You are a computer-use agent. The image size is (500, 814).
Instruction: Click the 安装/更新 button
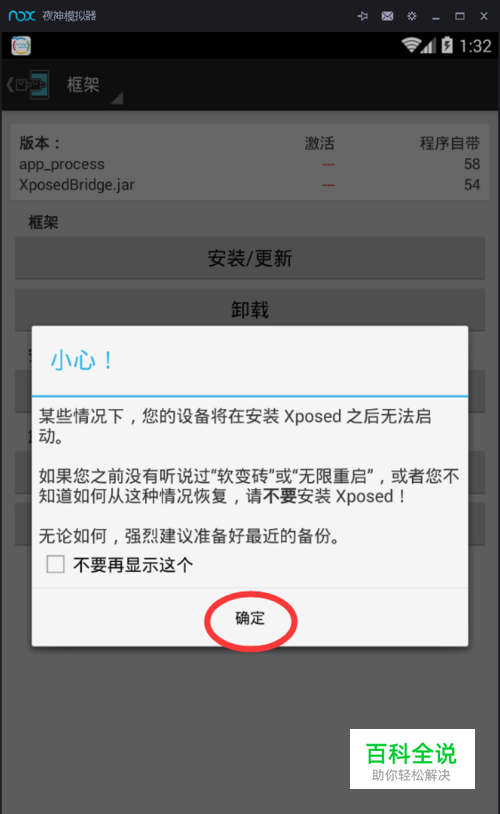click(x=250, y=258)
